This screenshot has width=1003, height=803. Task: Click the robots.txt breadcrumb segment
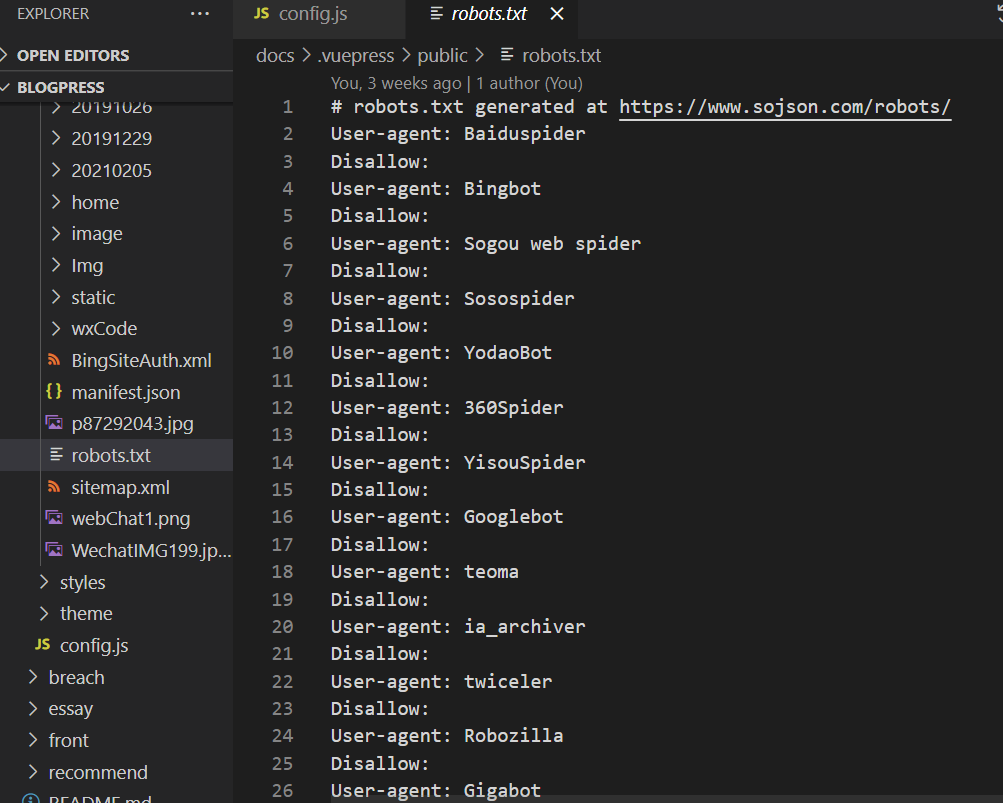coord(561,56)
